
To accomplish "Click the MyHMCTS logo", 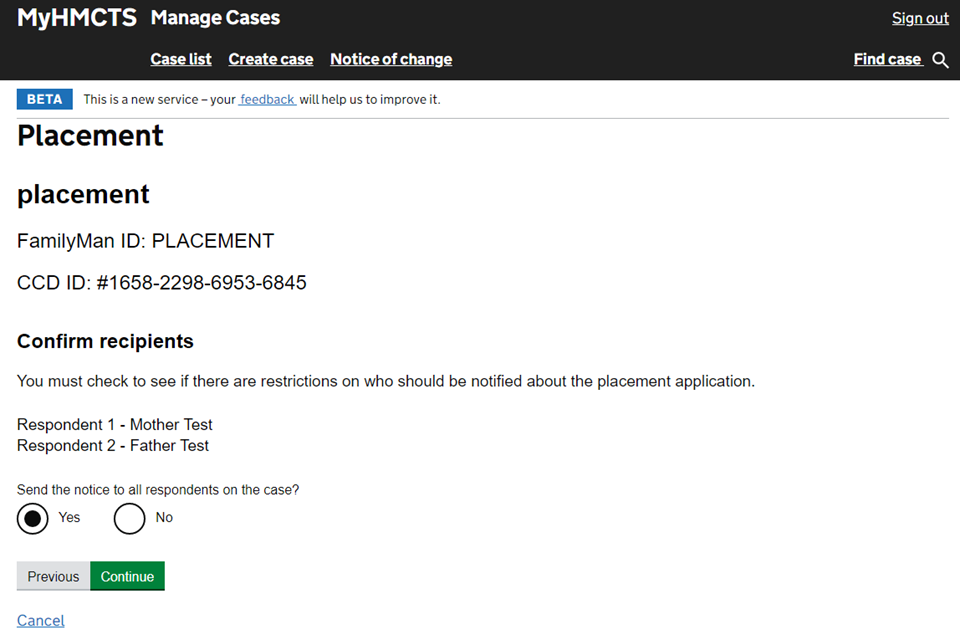I will (x=77, y=18).
